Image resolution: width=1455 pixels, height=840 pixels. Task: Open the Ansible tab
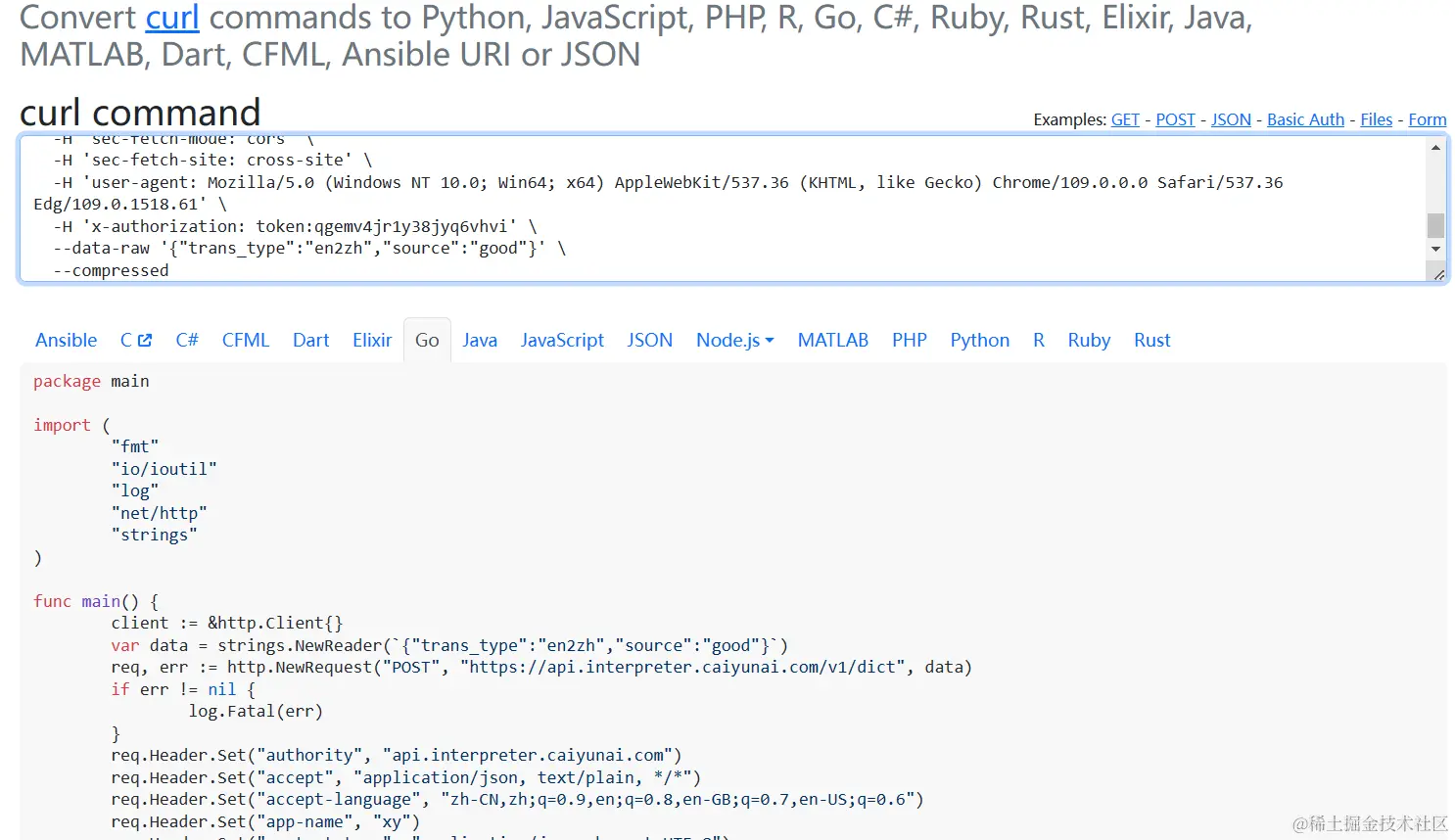tap(67, 341)
